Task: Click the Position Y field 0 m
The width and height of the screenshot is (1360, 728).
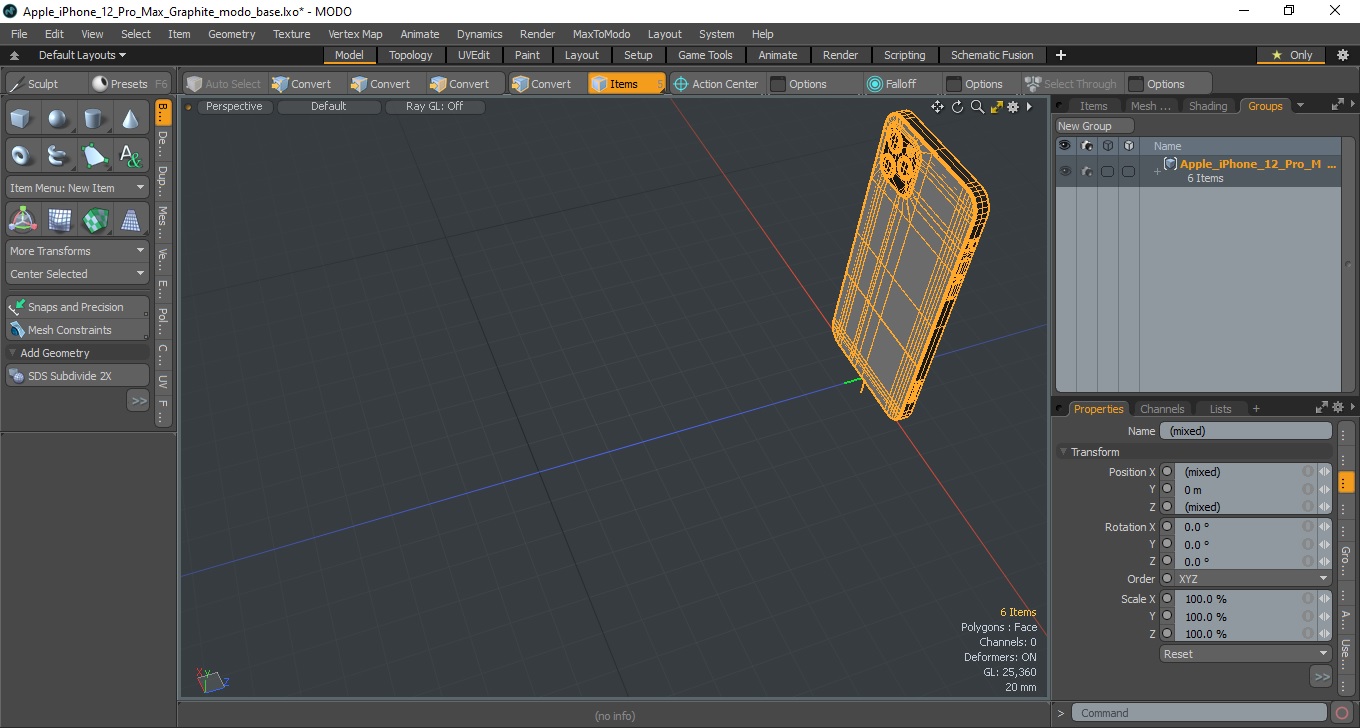Action: click(1238, 490)
